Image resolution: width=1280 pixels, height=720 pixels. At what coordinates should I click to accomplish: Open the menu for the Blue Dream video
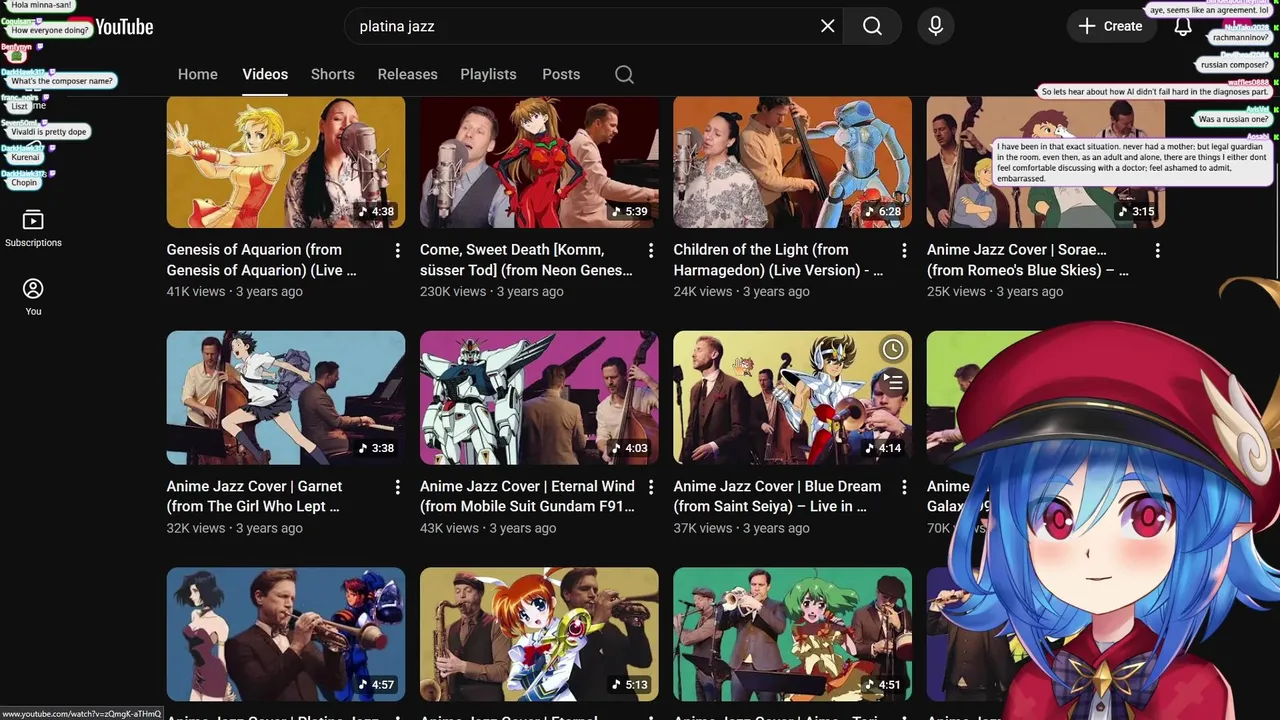point(904,487)
